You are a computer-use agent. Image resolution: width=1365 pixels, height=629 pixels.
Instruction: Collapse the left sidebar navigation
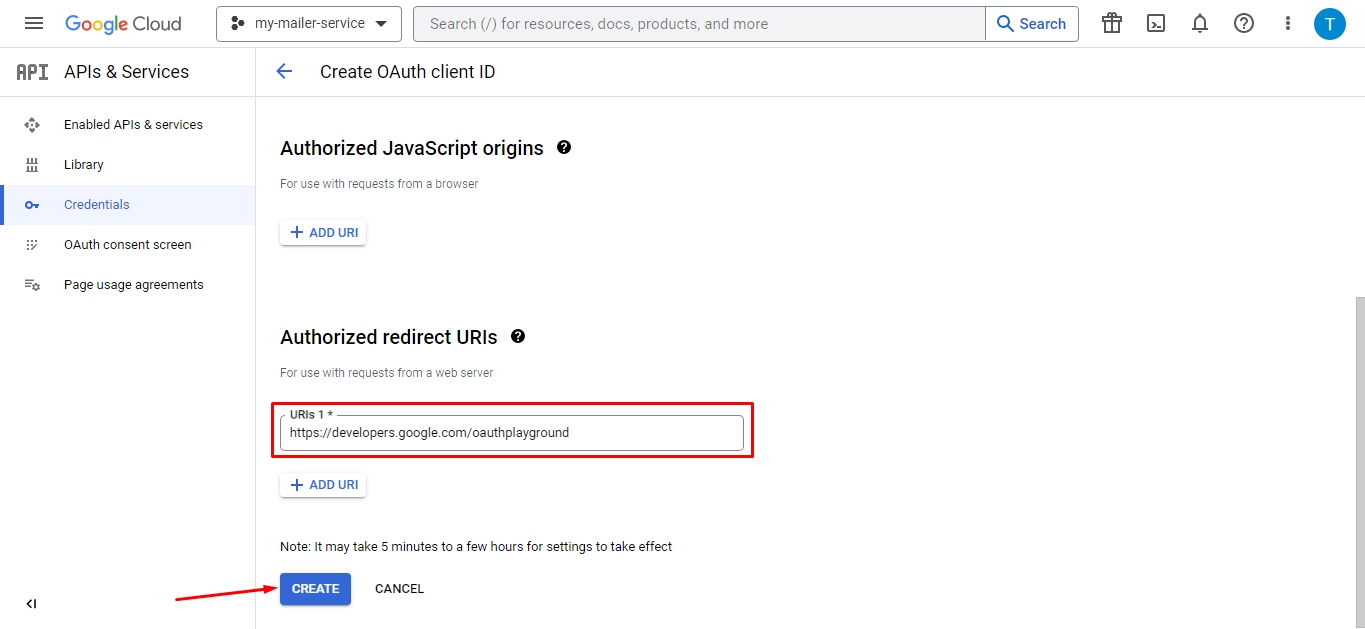31,604
